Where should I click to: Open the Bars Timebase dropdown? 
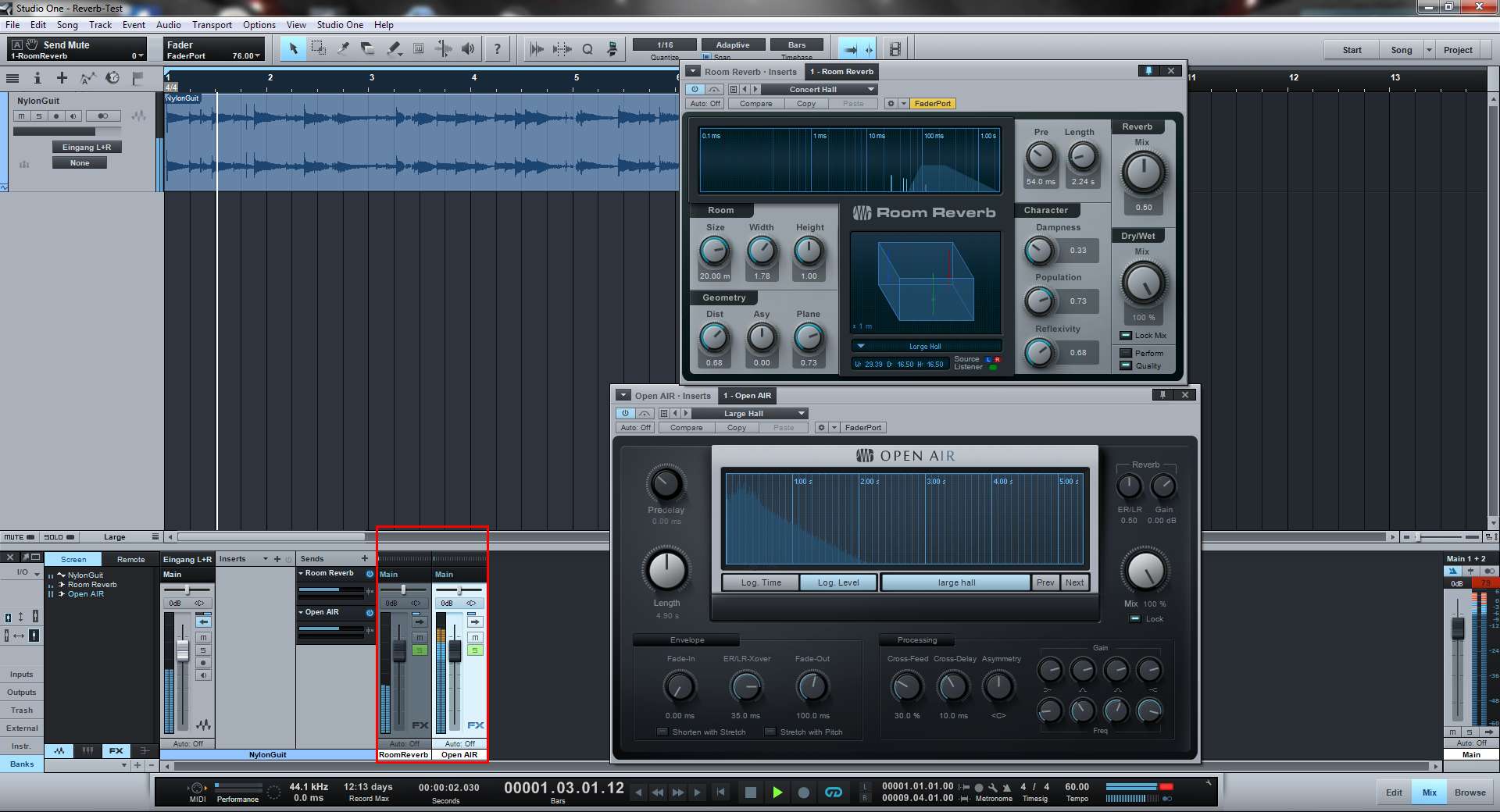coord(797,45)
